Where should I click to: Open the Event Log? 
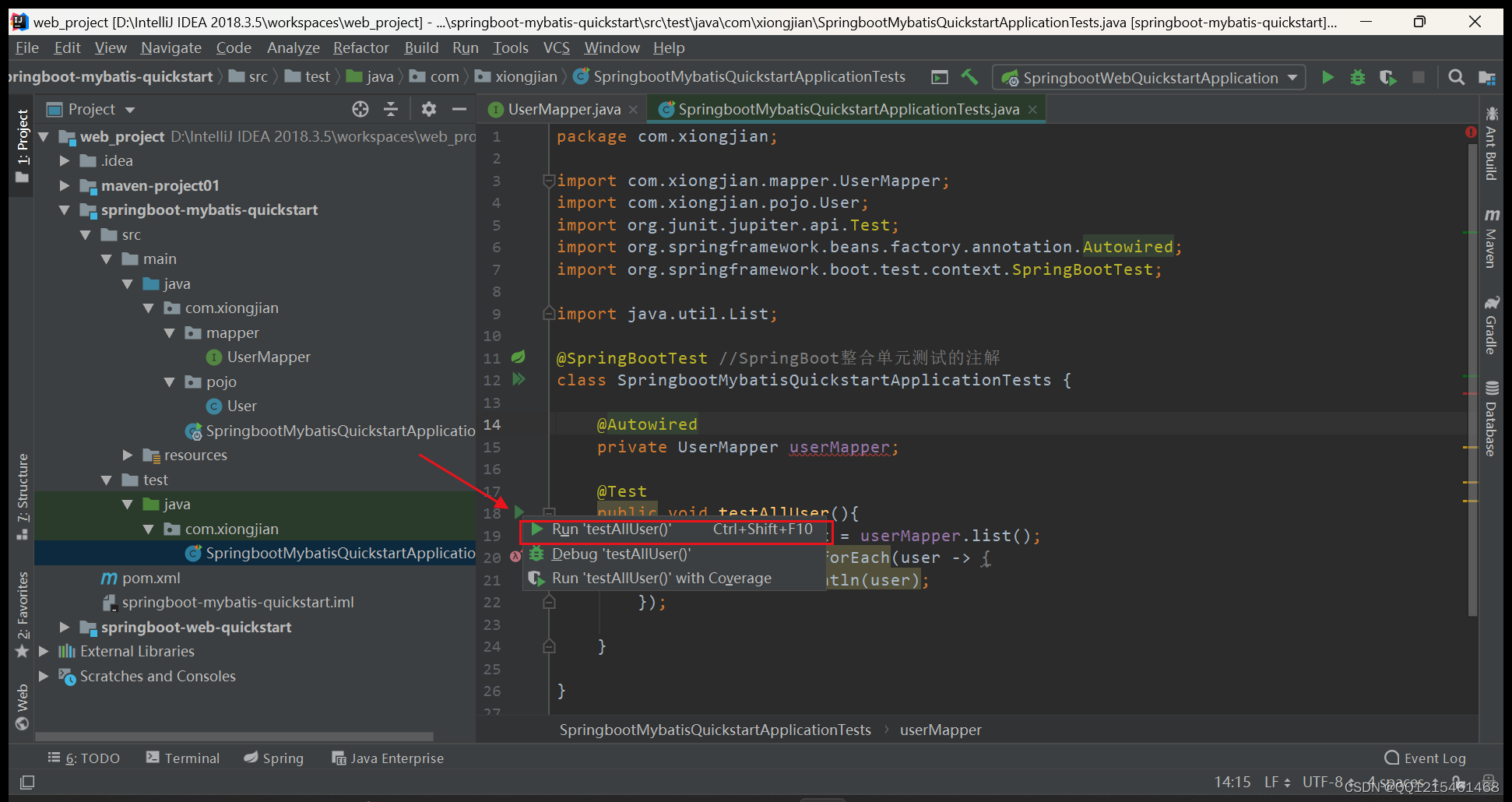click(x=1426, y=758)
